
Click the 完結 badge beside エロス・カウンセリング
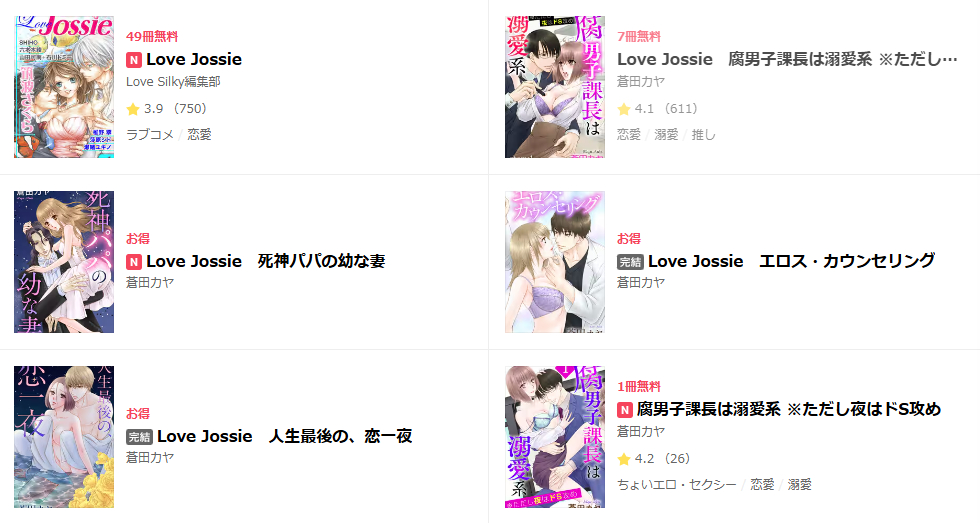pyautogui.click(x=630, y=261)
